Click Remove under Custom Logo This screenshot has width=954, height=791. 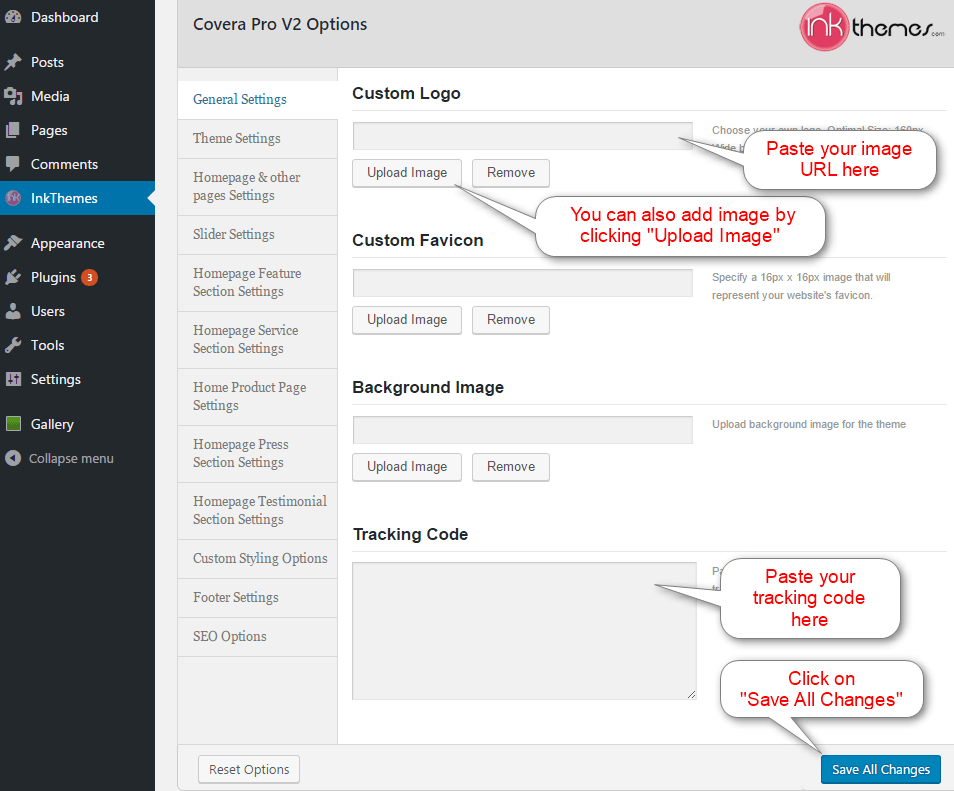tap(511, 173)
